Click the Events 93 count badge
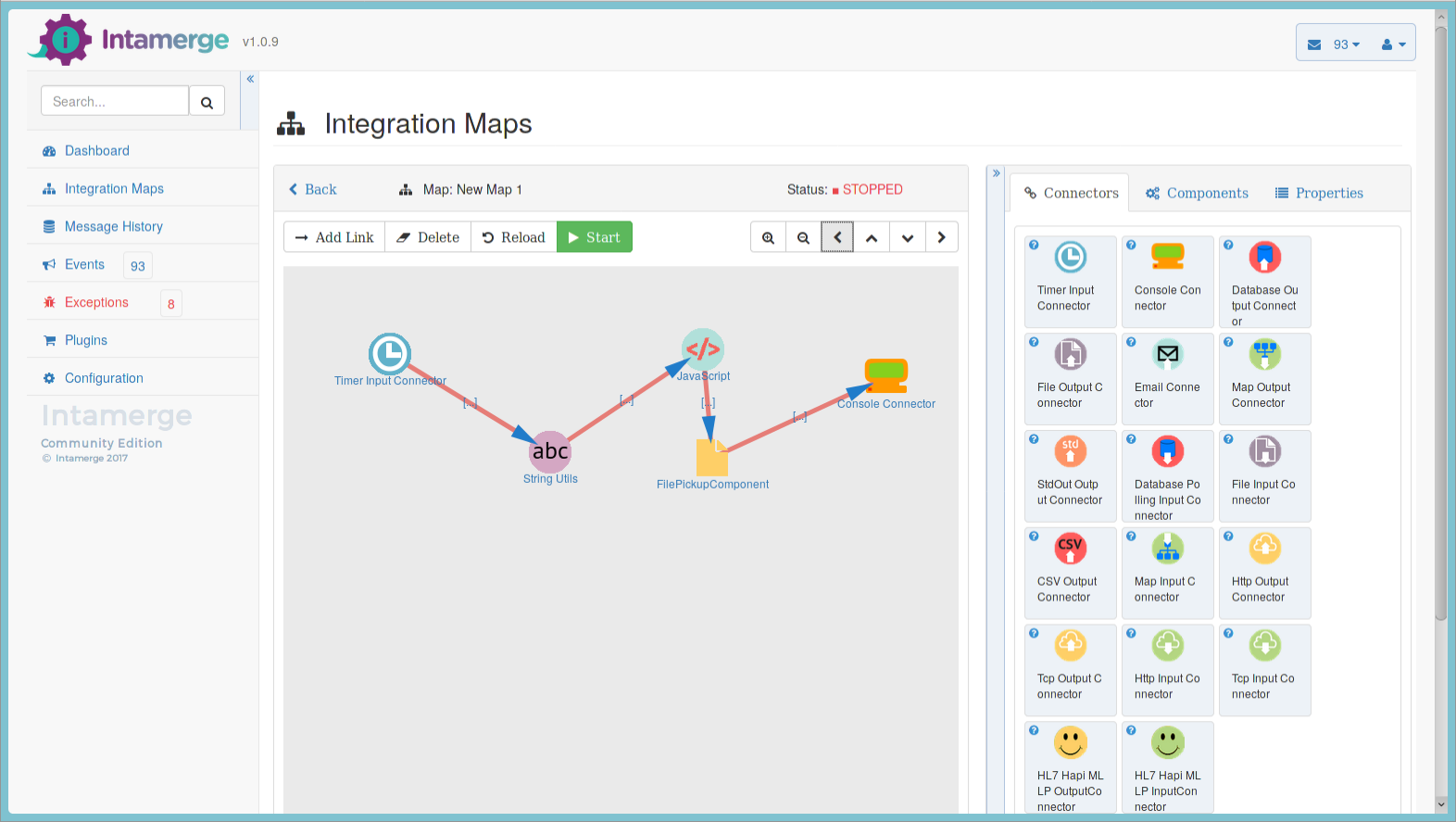Image resolution: width=1456 pixels, height=822 pixels. click(x=138, y=266)
